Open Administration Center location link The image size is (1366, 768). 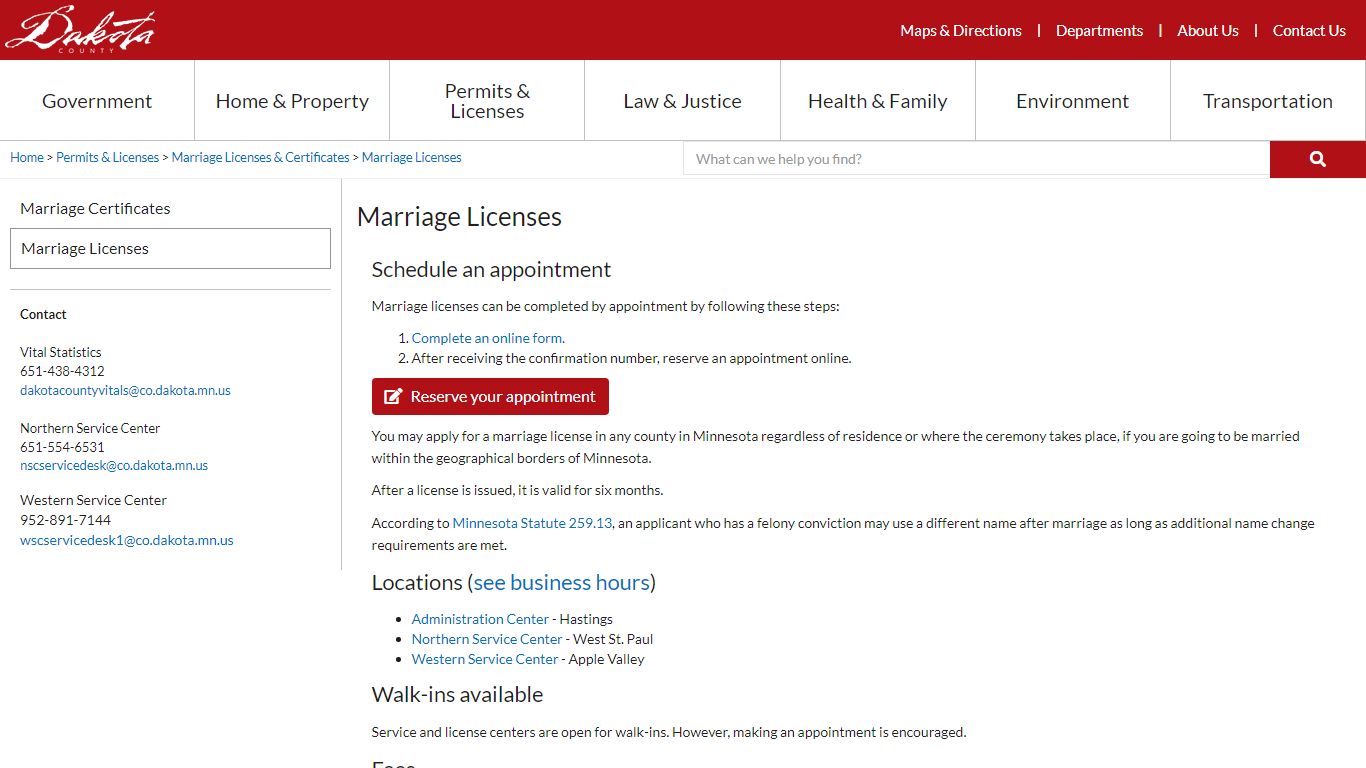480,619
